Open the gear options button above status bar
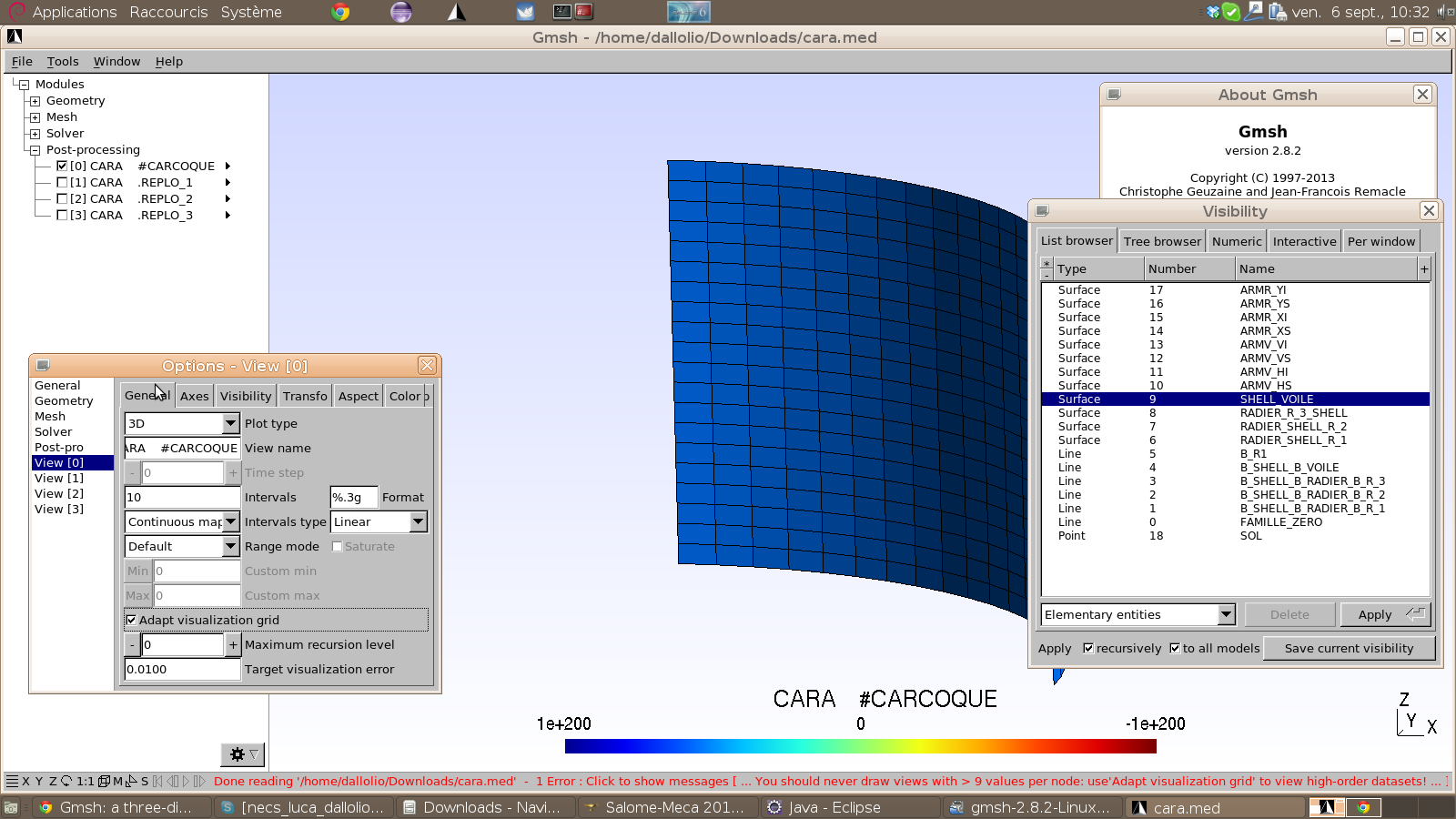This screenshot has height=819, width=1456. tap(242, 754)
